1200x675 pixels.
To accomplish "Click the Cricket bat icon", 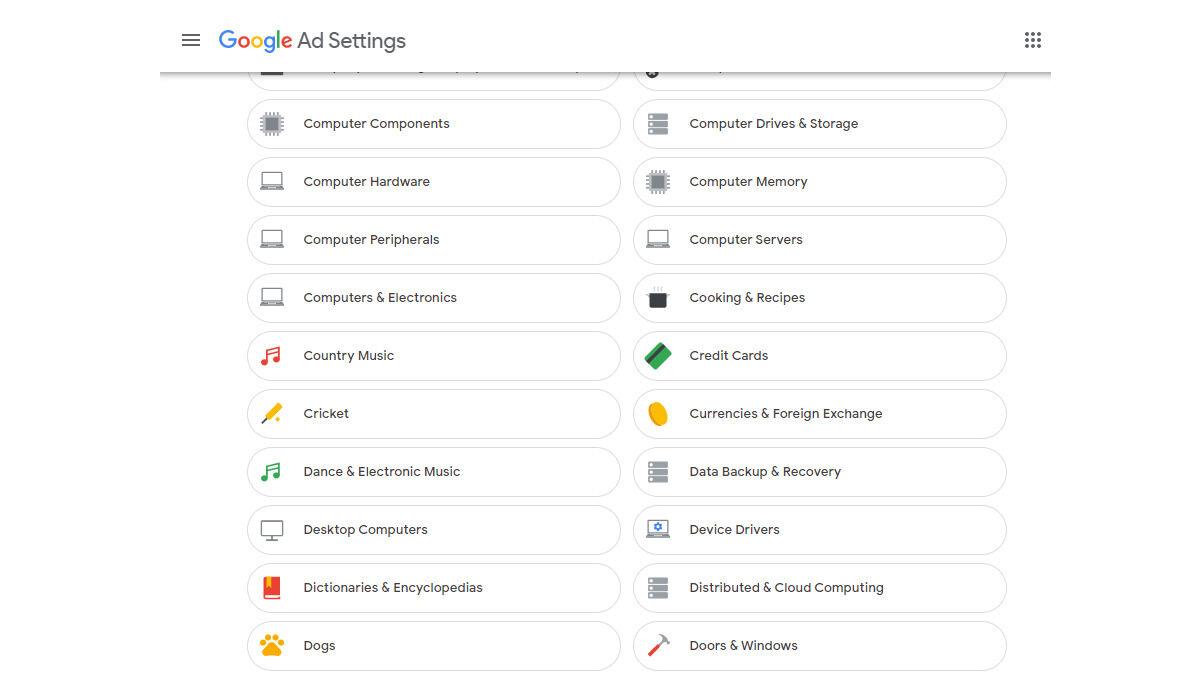I will click(271, 414).
